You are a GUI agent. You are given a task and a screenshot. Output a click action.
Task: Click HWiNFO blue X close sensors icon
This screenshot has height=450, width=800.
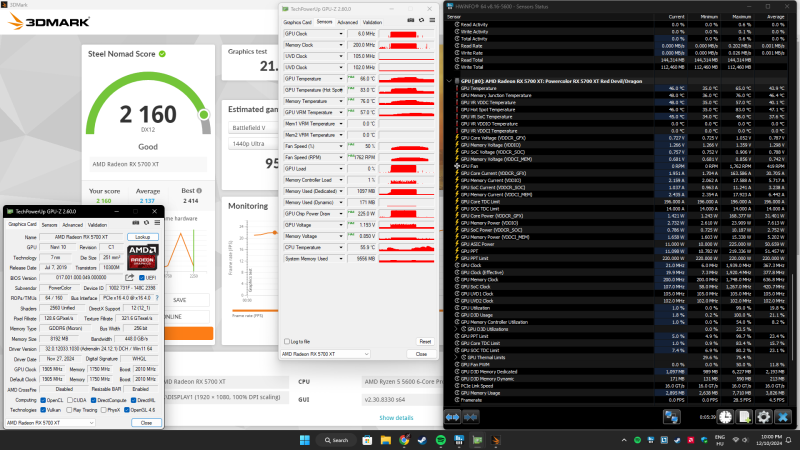click(783, 417)
